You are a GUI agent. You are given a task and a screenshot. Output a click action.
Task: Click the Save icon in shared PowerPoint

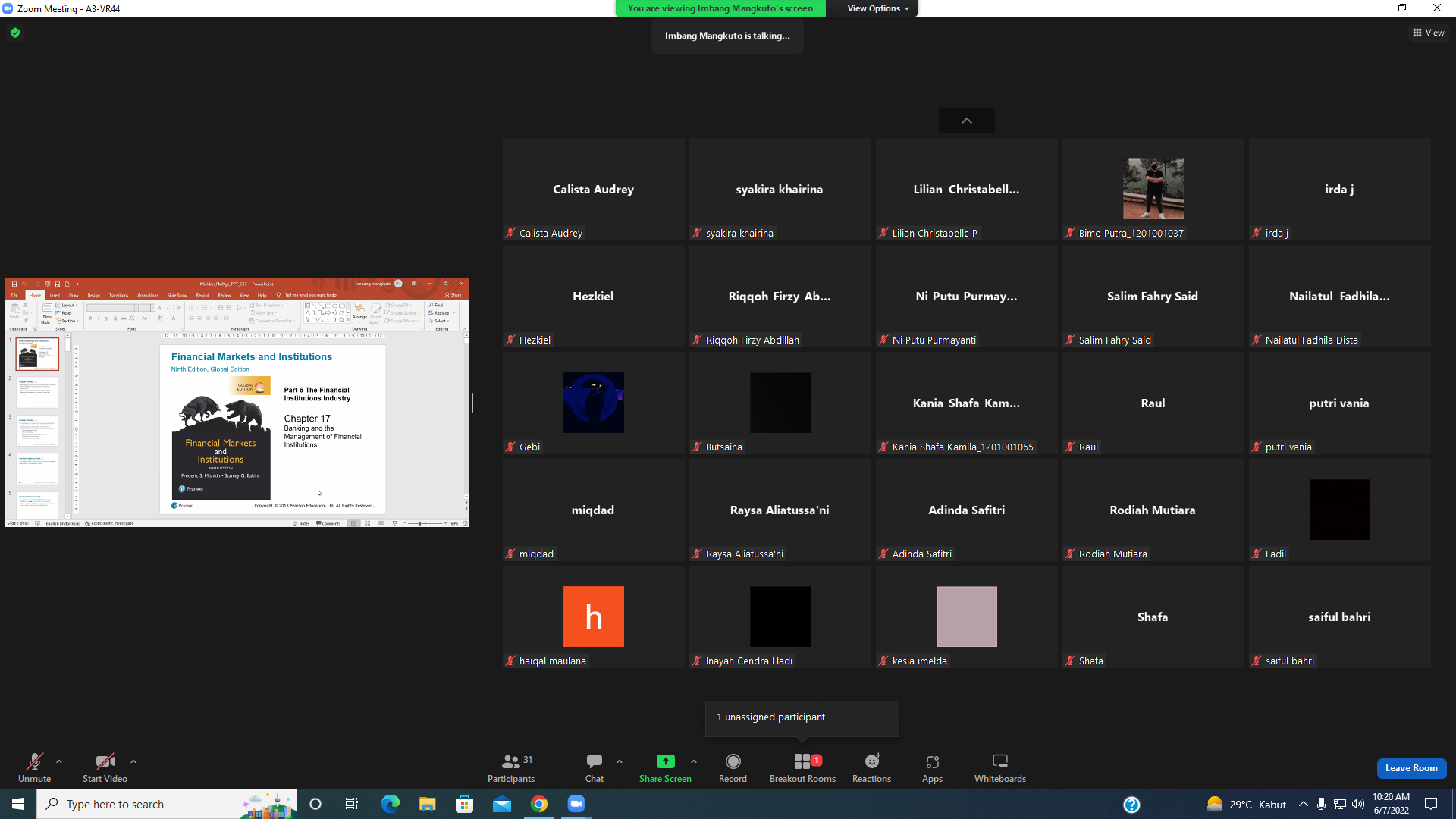pyautogui.click(x=14, y=284)
